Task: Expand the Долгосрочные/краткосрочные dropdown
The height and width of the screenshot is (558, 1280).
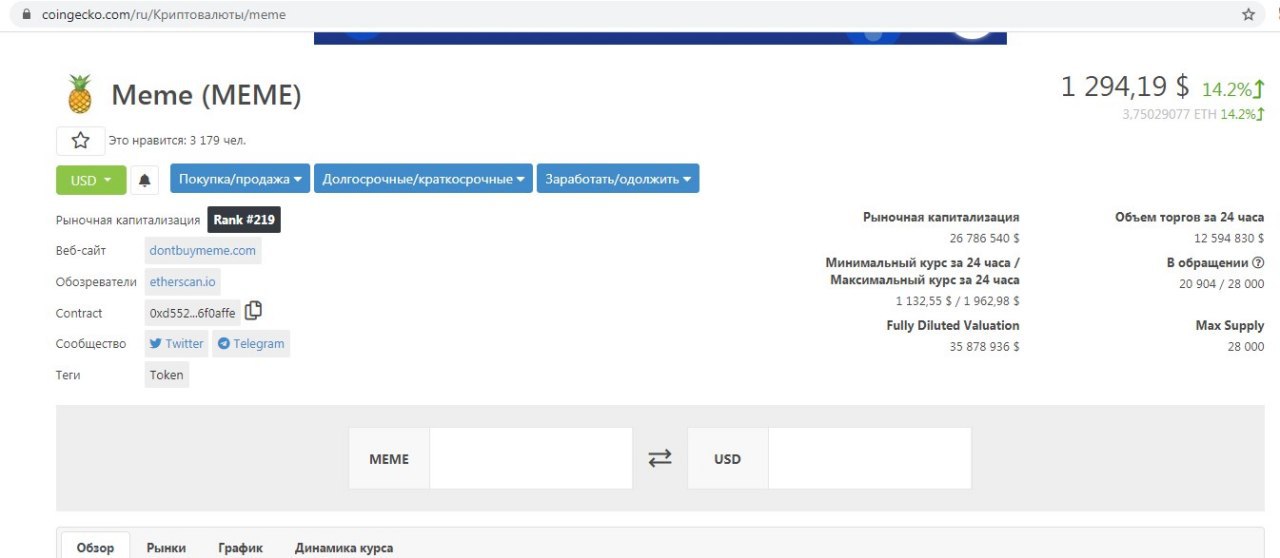Action: (424, 179)
